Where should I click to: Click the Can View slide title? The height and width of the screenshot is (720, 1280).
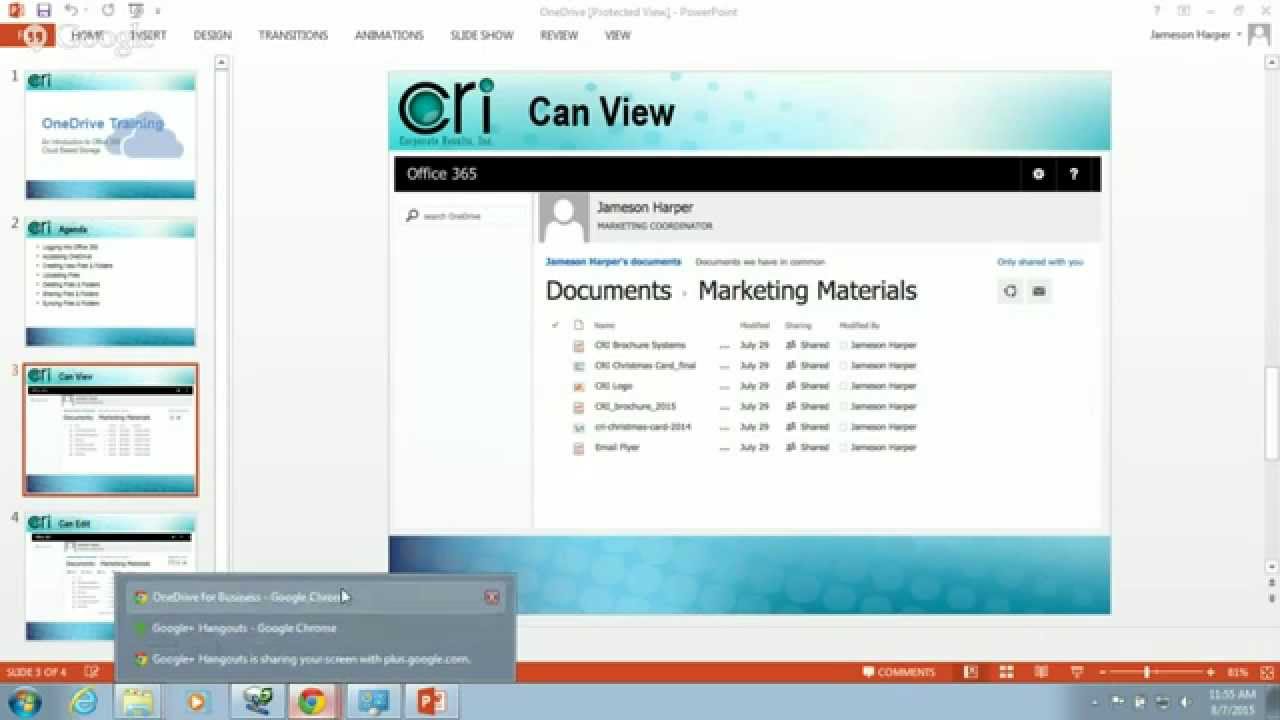coord(601,112)
